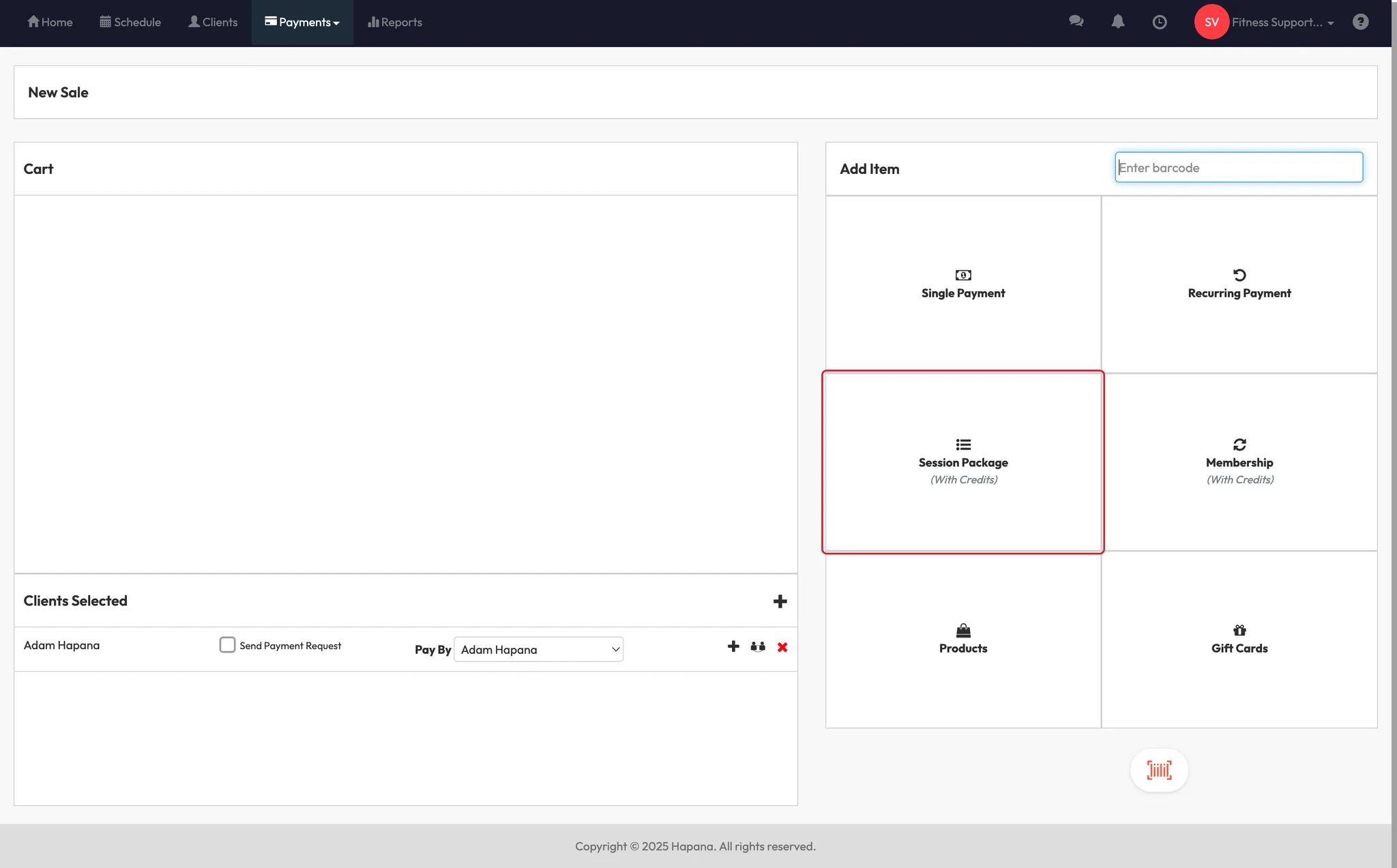Select the Single Payment tile
The height and width of the screenshot is (868, 1397).
coord(962,284)
